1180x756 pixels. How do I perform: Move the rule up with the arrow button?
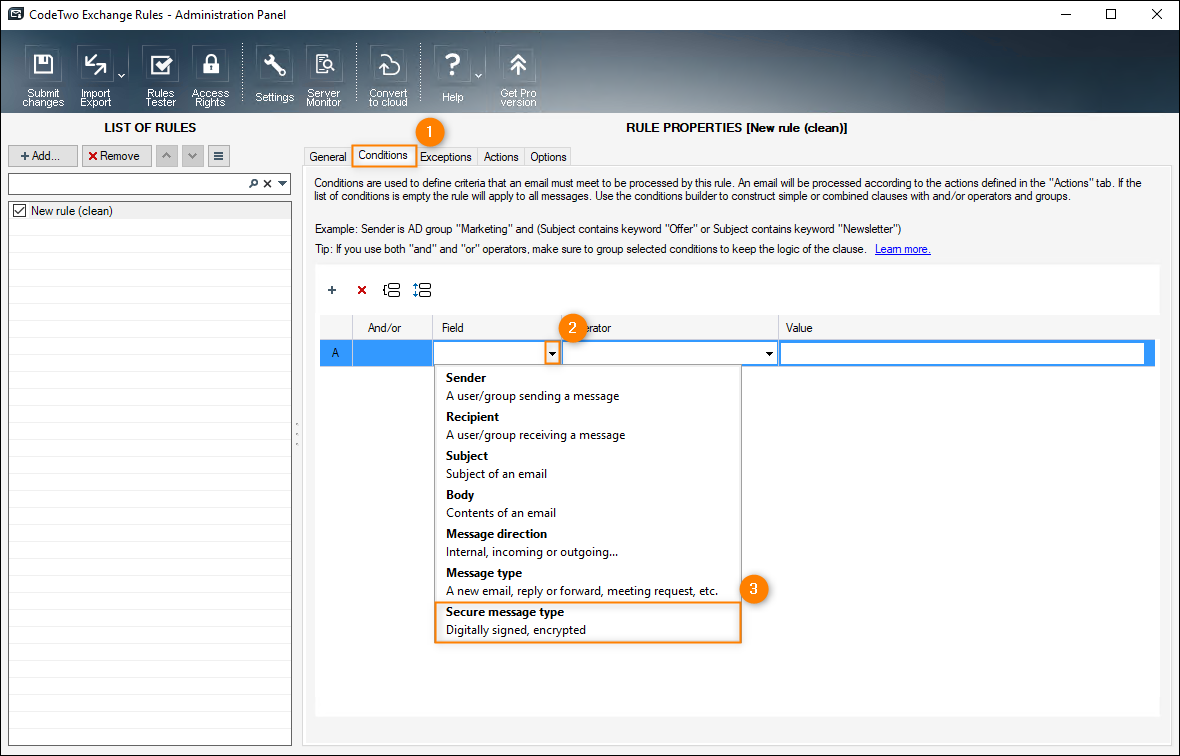[166, 156]
